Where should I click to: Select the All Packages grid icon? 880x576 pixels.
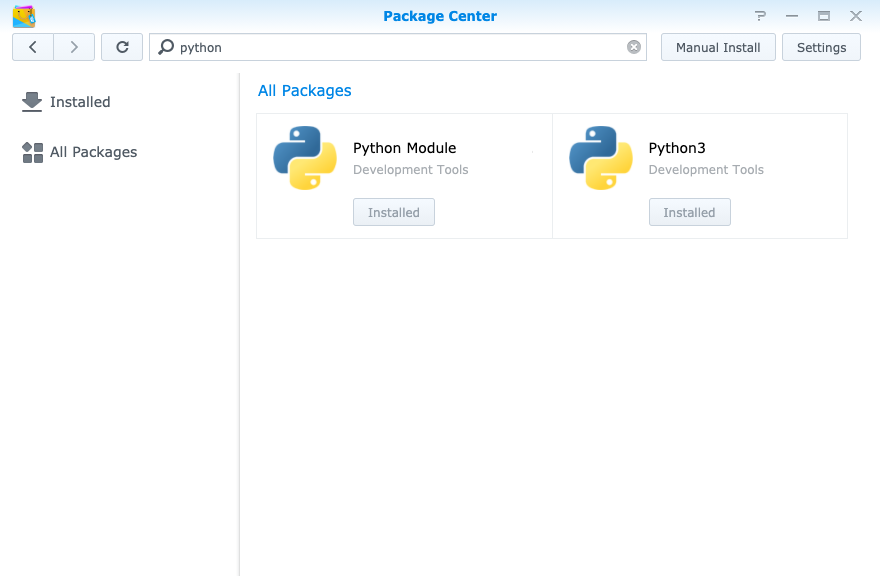(33, 152)
